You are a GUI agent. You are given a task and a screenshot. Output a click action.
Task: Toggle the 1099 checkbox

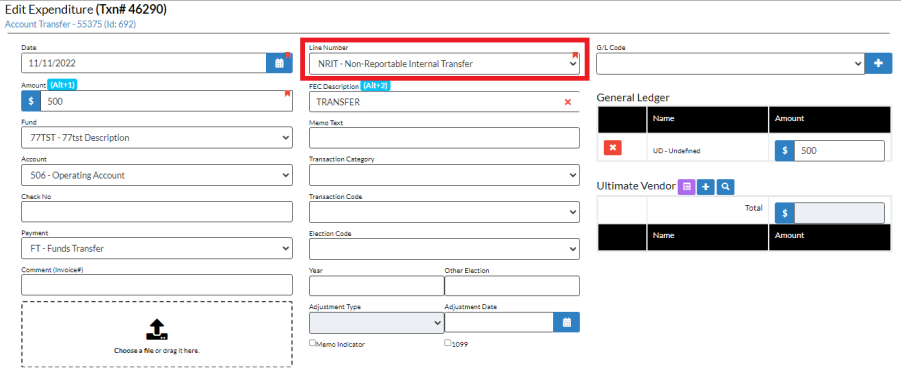pyautogui.click(x=448, y=343)
